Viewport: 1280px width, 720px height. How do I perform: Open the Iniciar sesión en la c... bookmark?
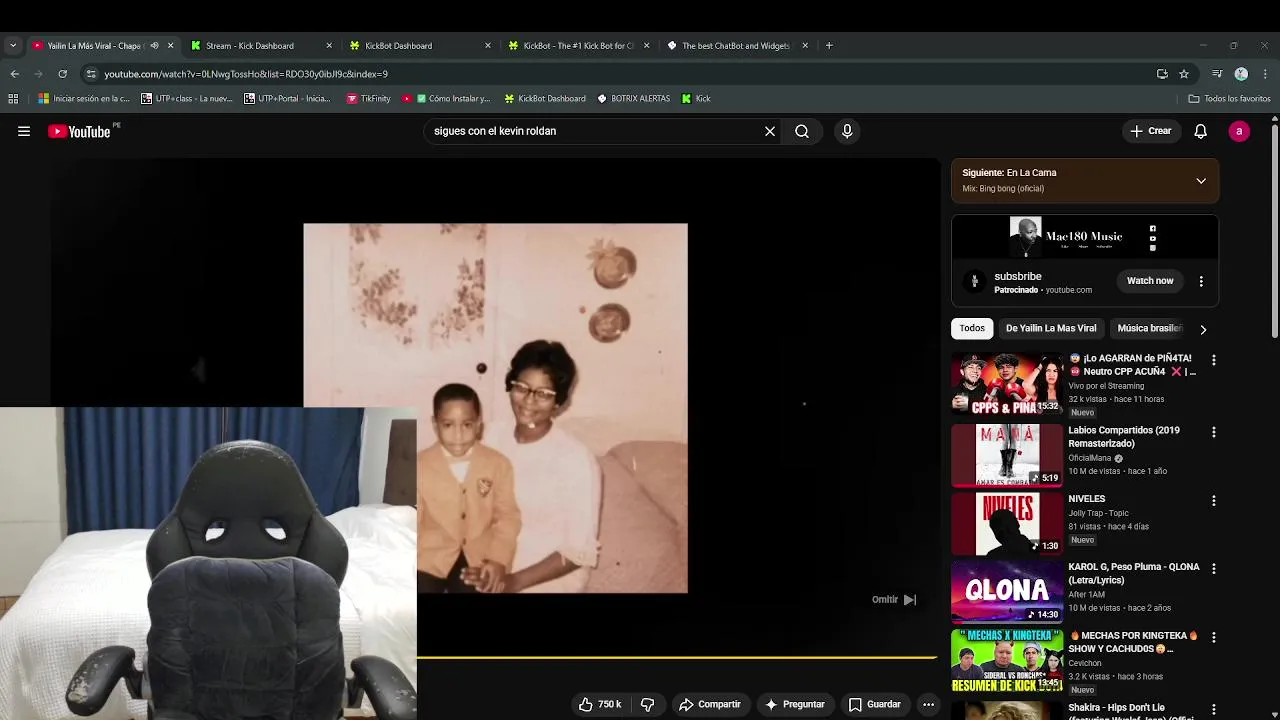pos(84,99)
